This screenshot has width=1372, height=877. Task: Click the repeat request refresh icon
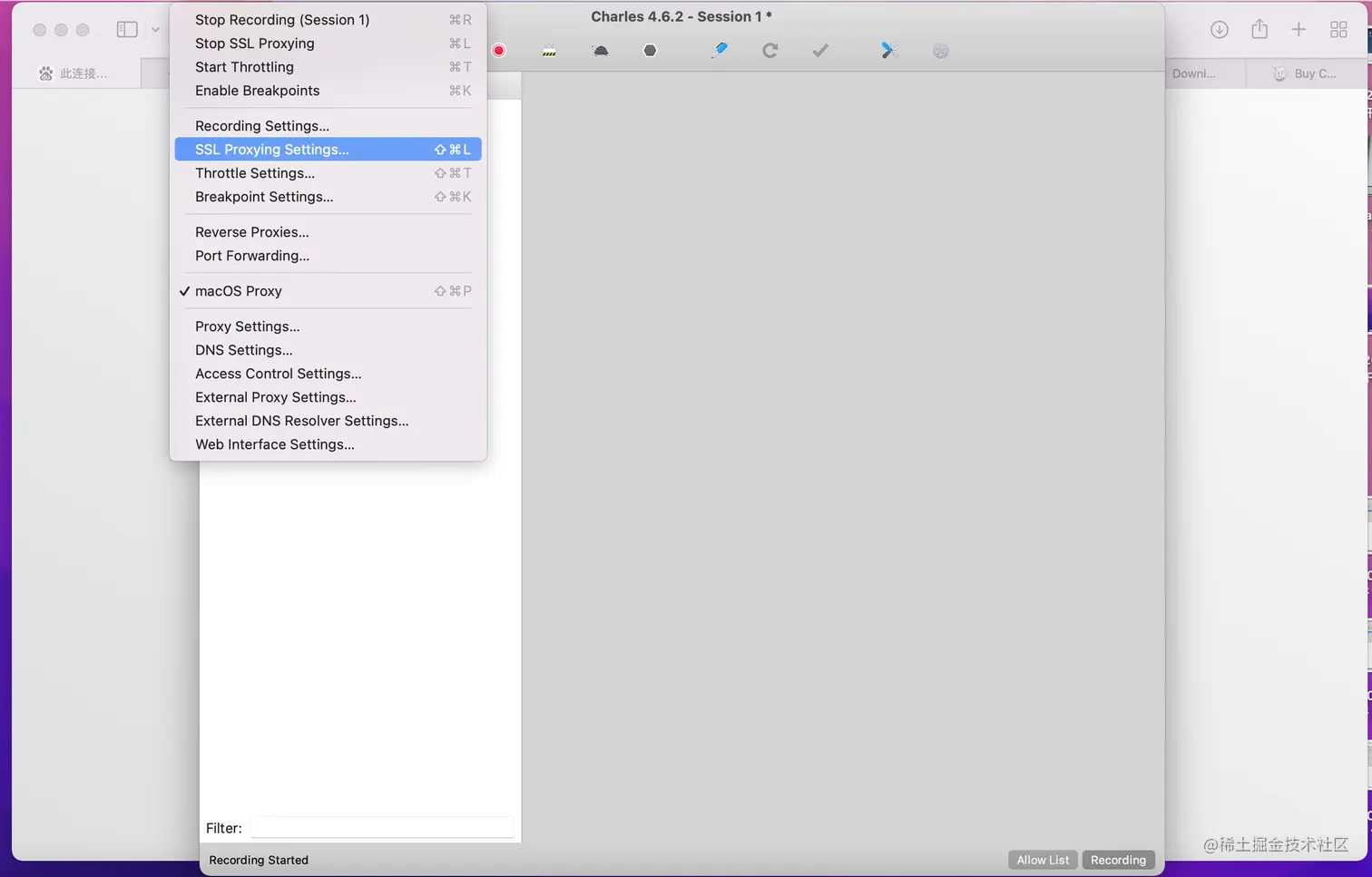pos(770,51)
